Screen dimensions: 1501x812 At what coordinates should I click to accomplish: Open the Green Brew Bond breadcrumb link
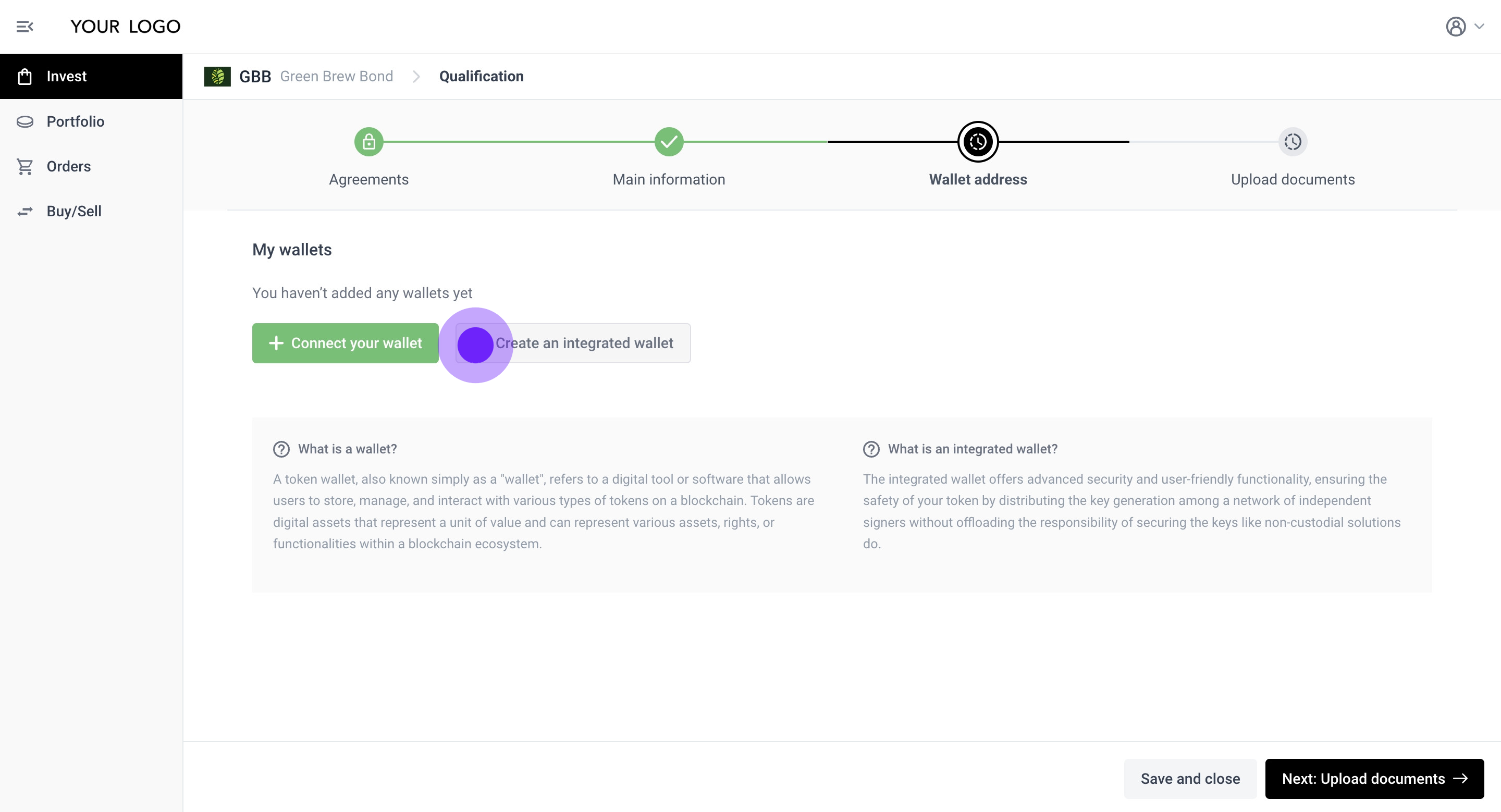pos(336,76)
